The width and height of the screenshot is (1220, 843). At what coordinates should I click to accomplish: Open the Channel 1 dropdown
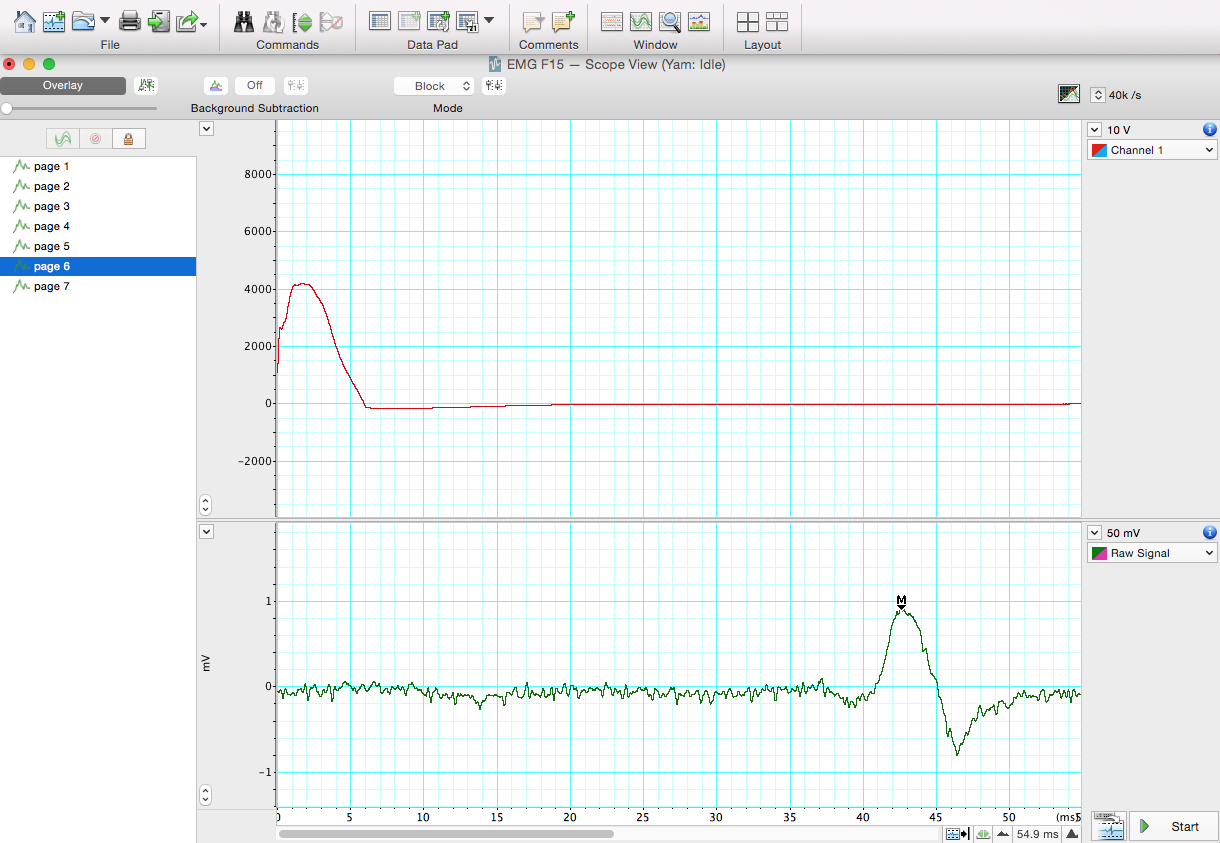tap(1152, 150)
